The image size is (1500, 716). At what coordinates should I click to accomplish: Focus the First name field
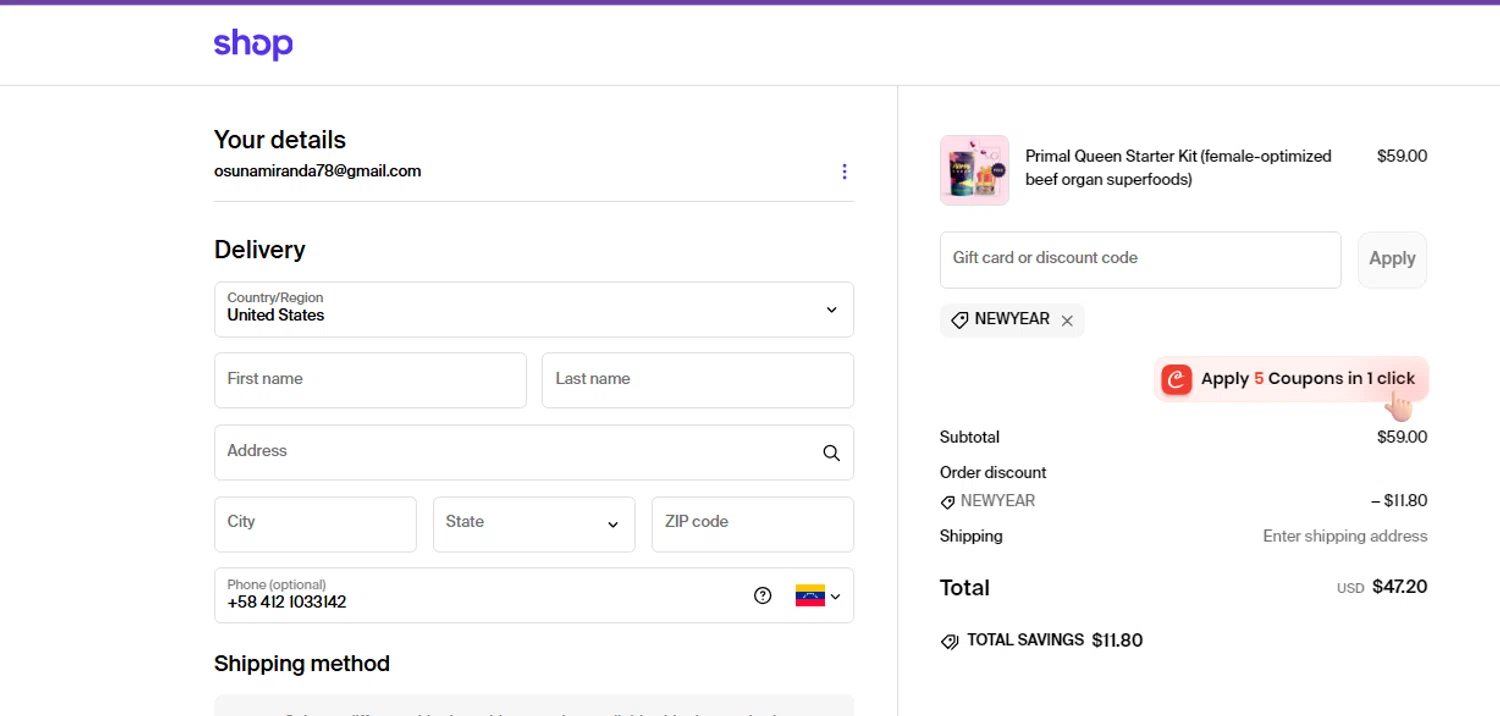[370, 380]
